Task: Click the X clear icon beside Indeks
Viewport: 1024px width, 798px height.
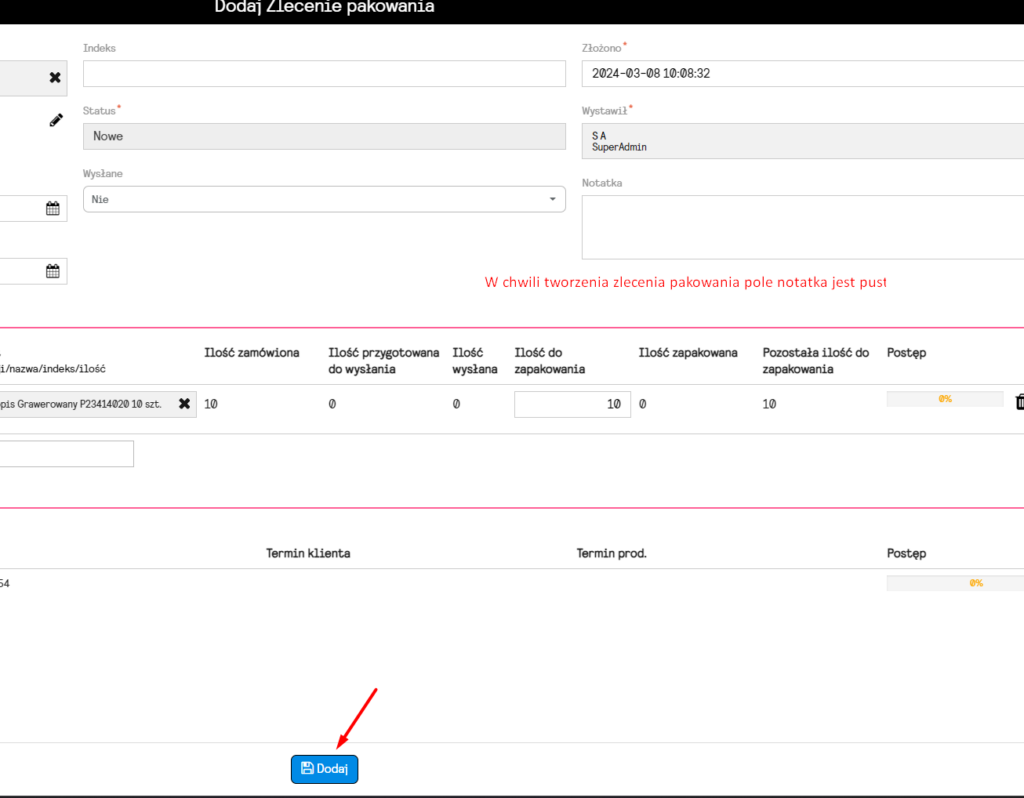Action: click(55, 78)
